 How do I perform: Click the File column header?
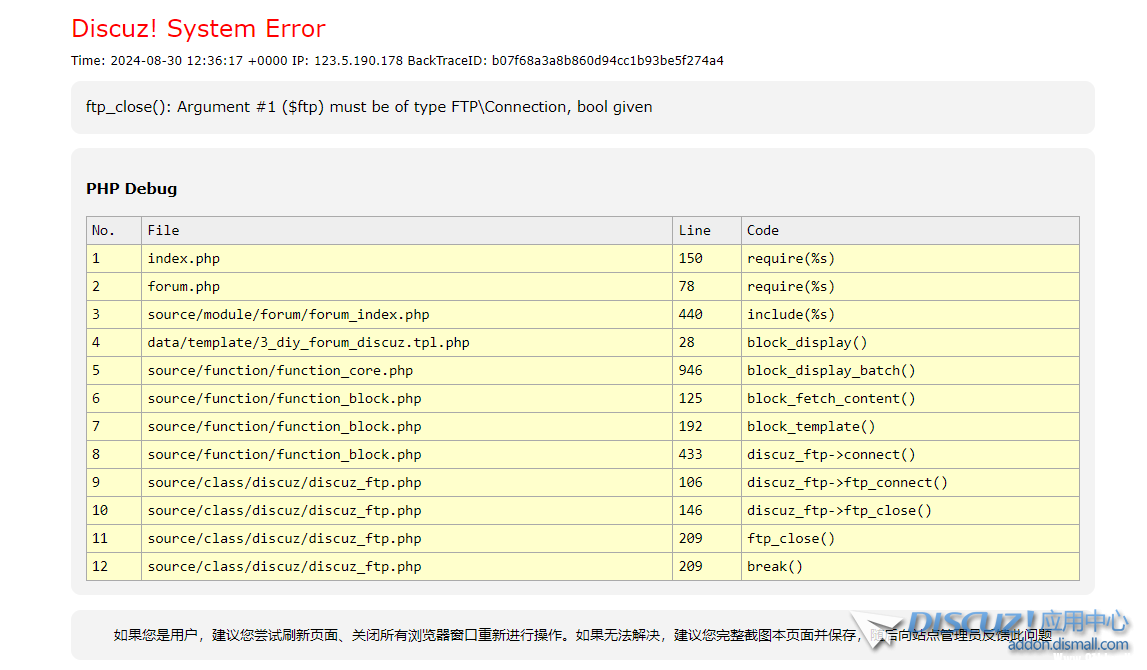[163, 231]
